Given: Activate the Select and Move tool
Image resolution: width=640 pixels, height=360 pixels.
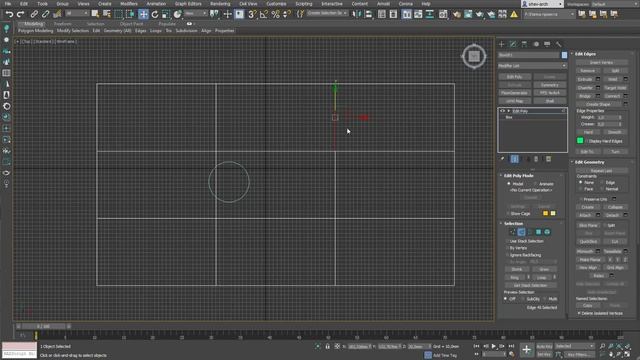Looking at the screenshot, I should [143, 14].
